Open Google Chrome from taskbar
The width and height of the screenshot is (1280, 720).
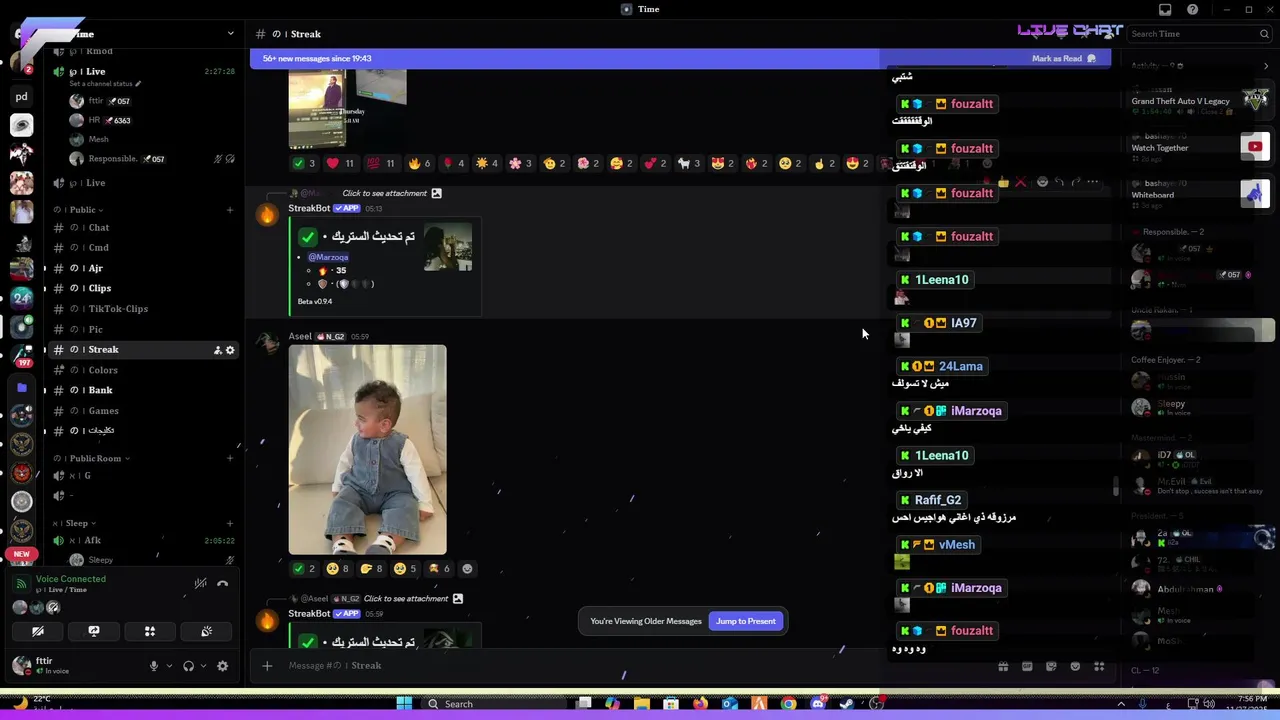[x=788, y=704]
